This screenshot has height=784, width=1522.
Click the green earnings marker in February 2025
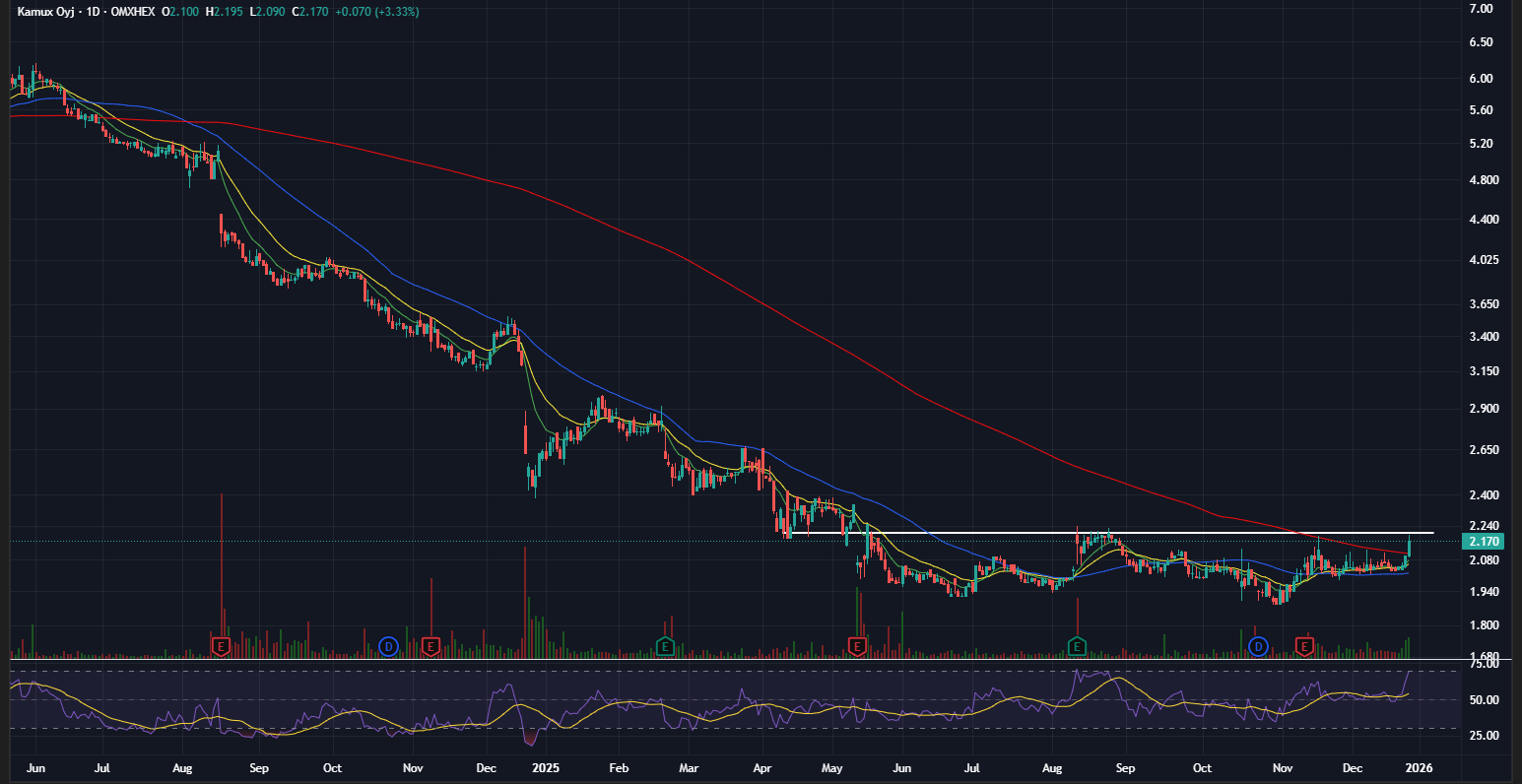pyautogui.click(x=666, y=646)
